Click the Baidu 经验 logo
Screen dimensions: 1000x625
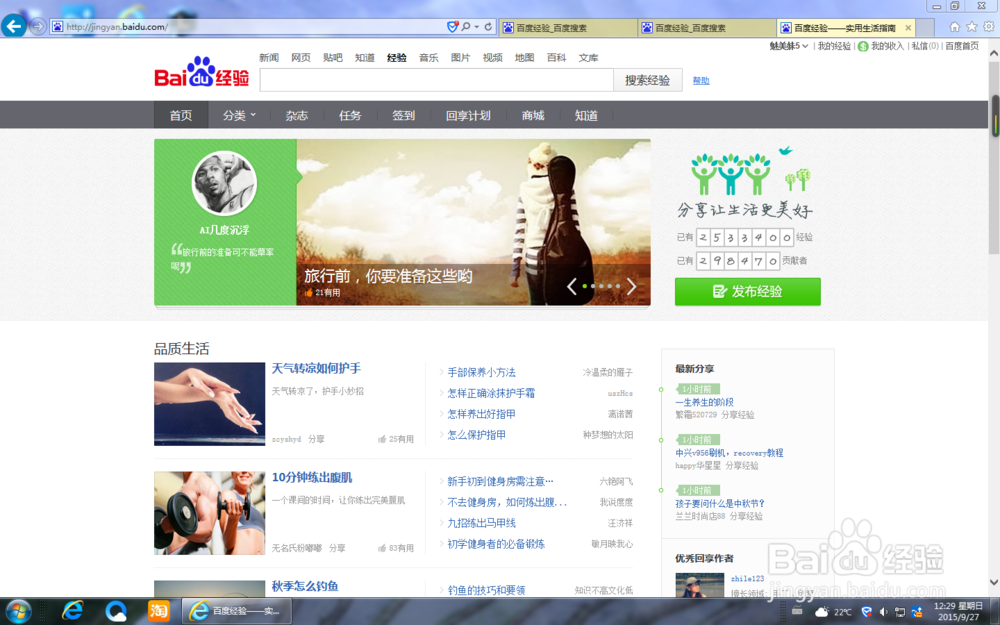point(202,71)
